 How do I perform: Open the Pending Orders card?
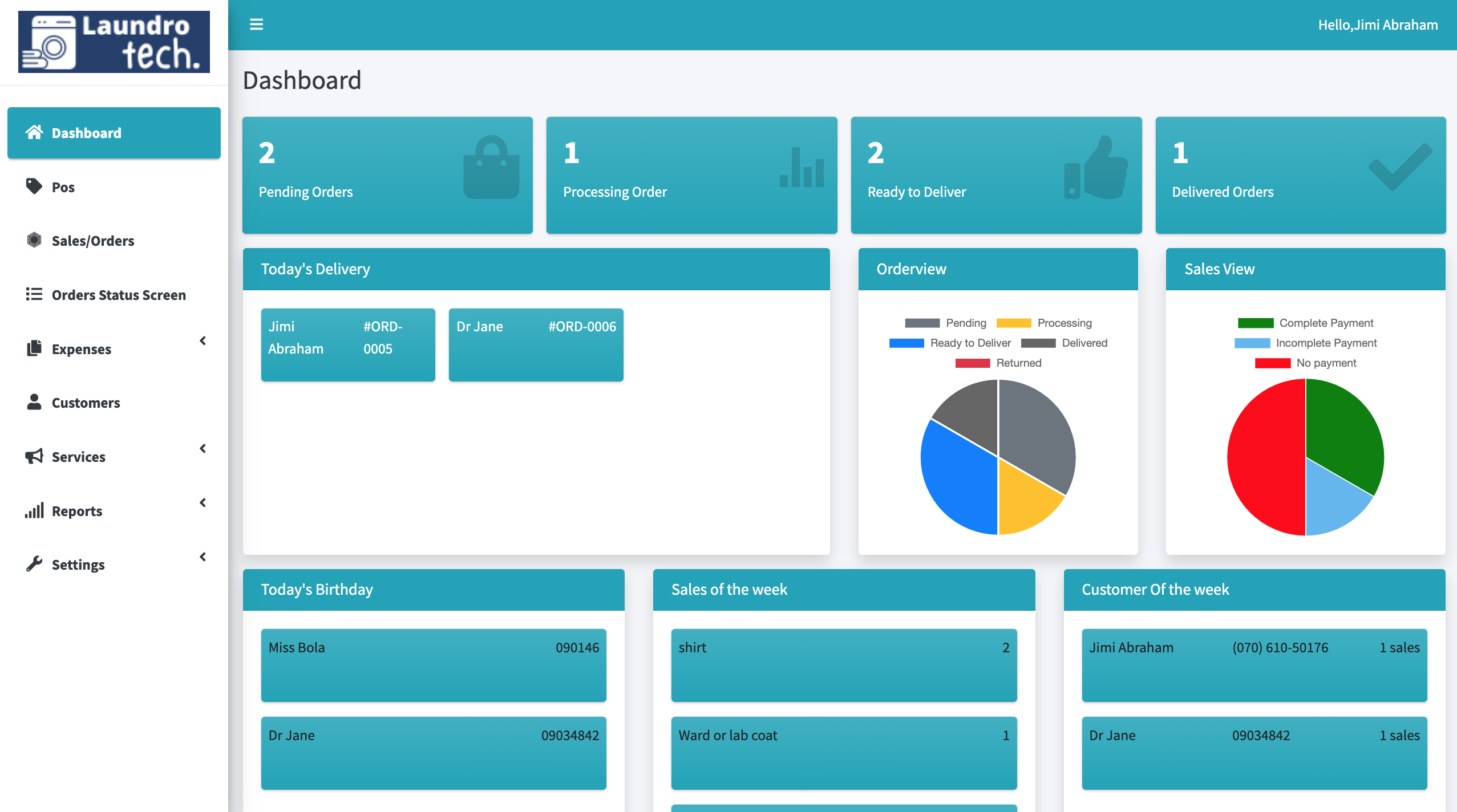(x=387, y=175)
